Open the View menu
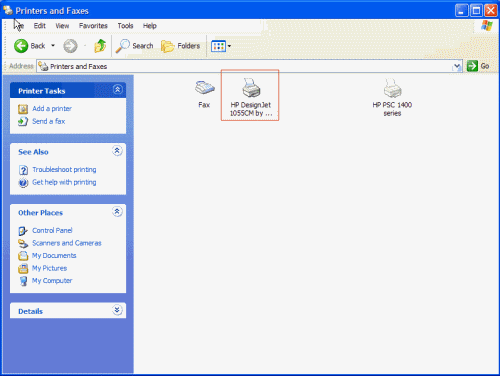 [62, 26]
